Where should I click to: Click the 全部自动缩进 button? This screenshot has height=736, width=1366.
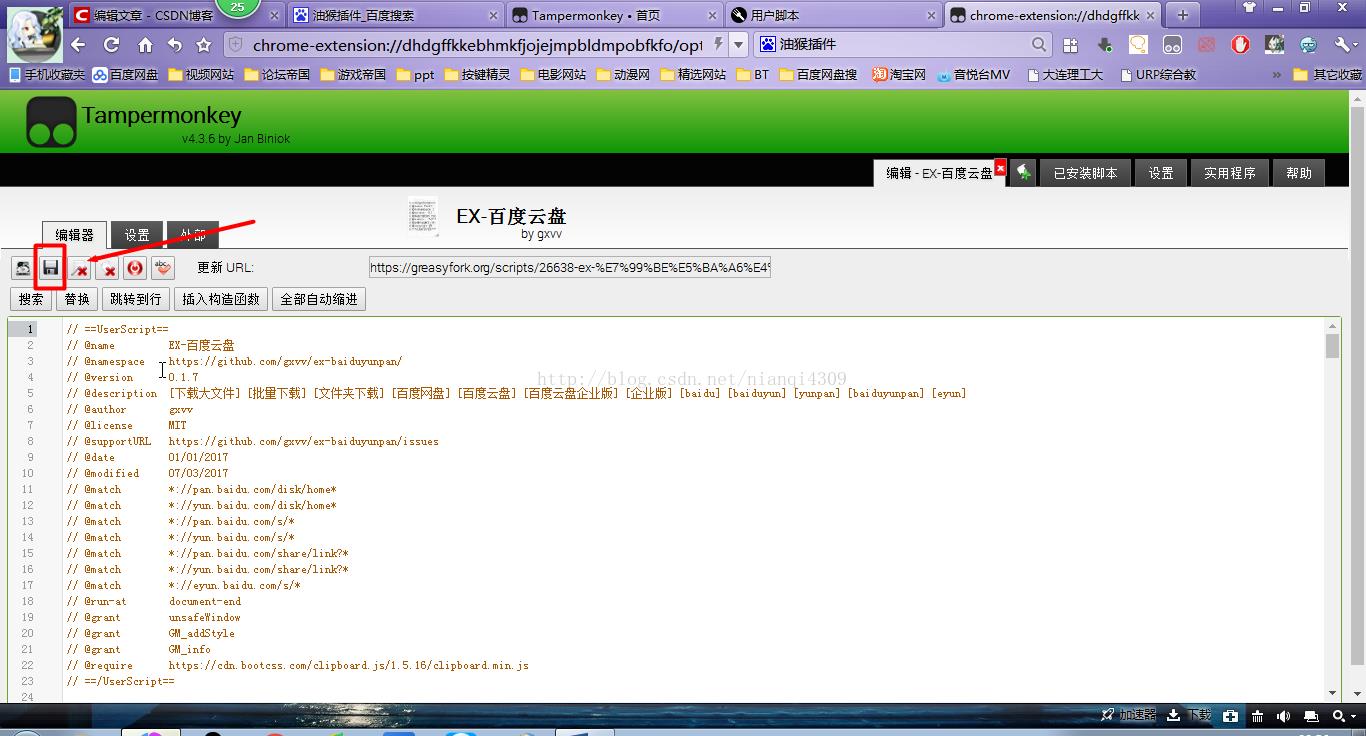pyautogui.click(x=318, y=299)
